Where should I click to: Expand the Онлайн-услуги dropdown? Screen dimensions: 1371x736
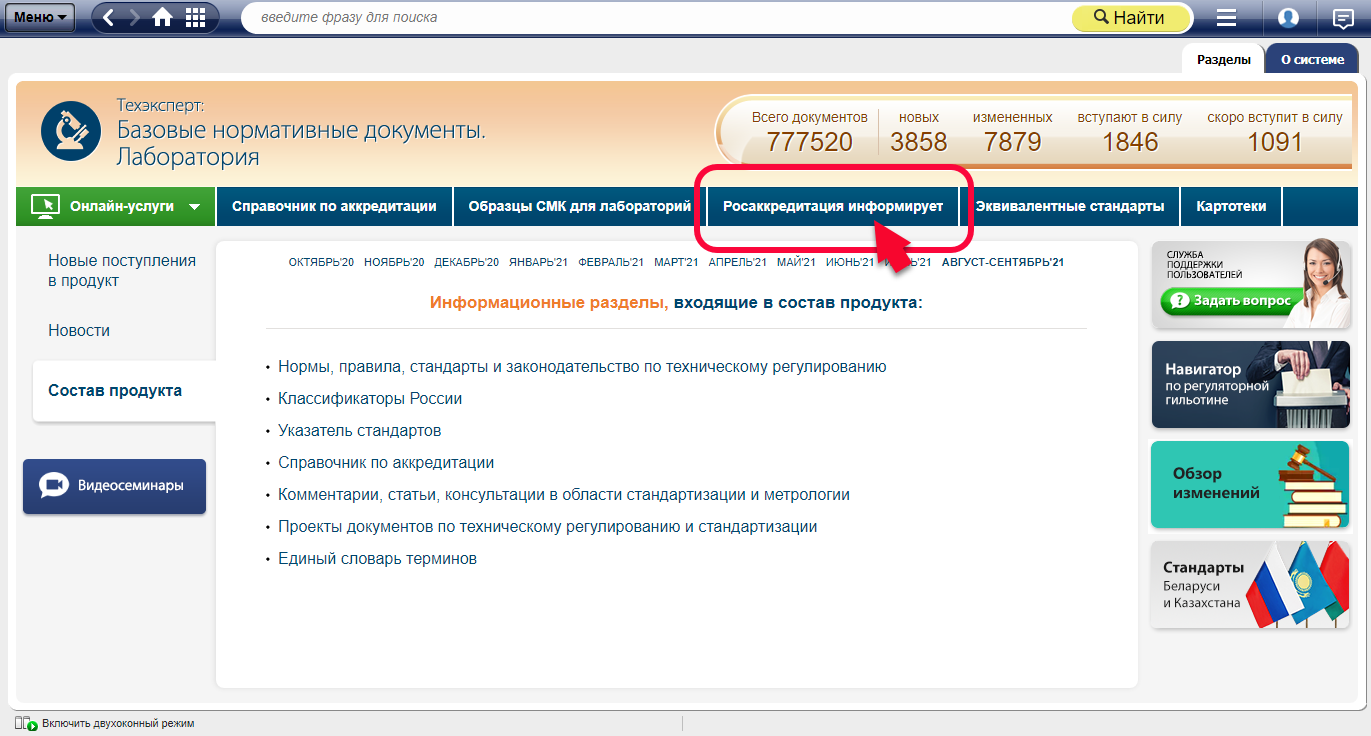pos(116,206)
